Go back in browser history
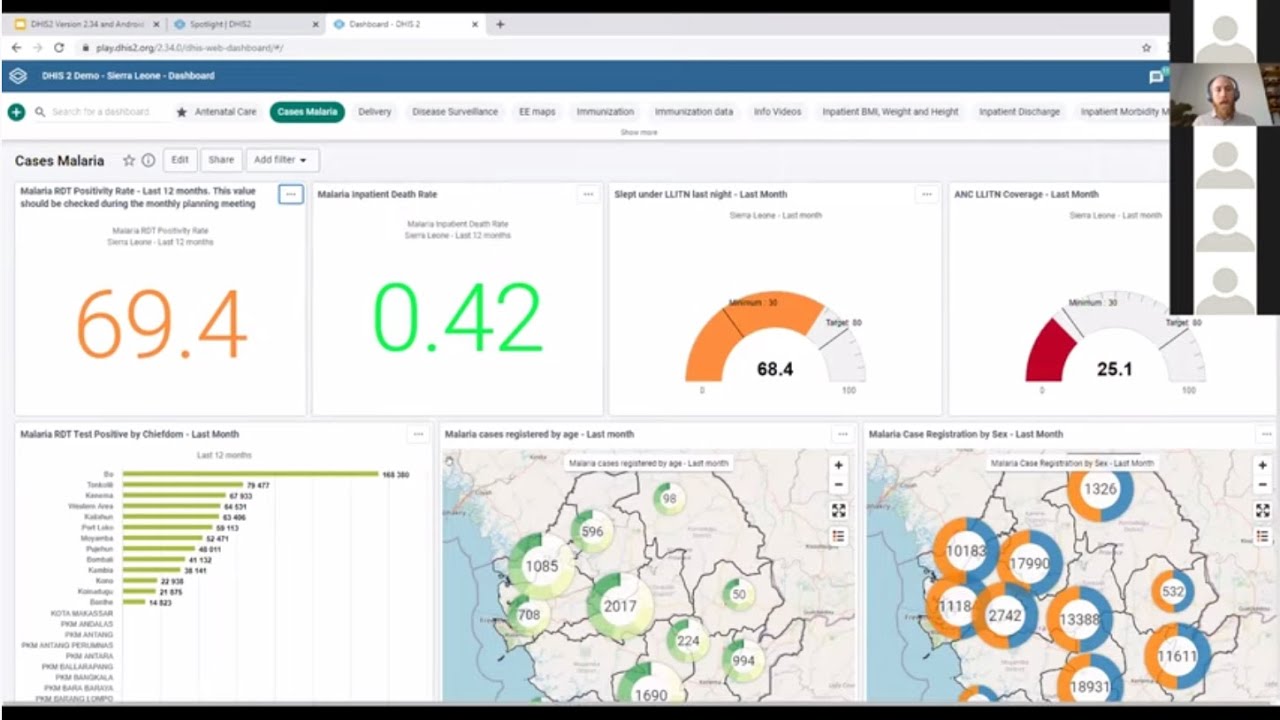Screen dimensions: 1280x720 16,47
